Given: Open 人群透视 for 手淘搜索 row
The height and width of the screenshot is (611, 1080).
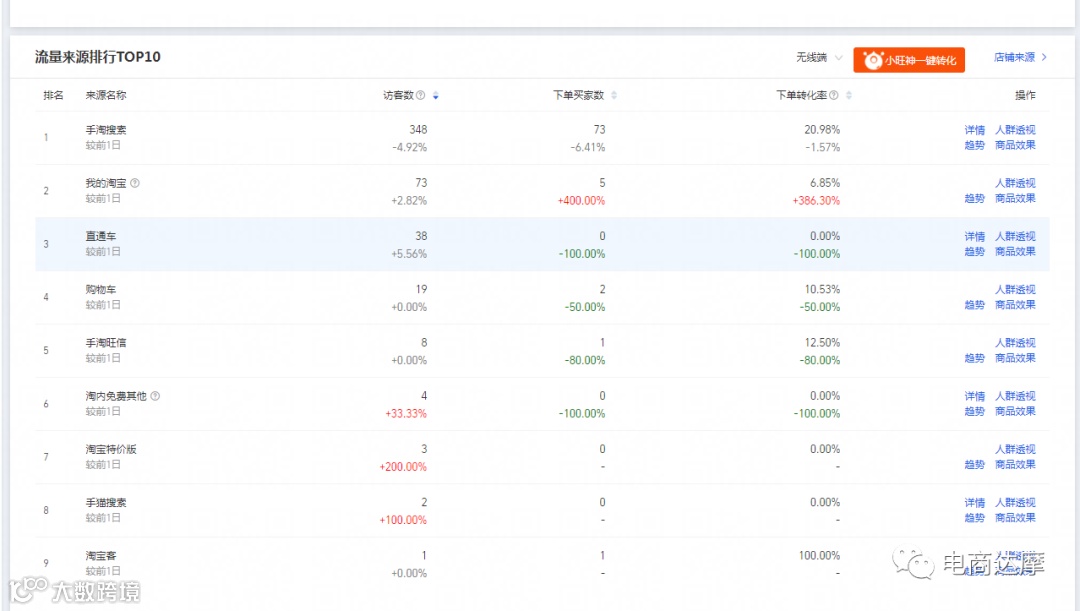Looking at the screenshot, I should pos(1015,130).
